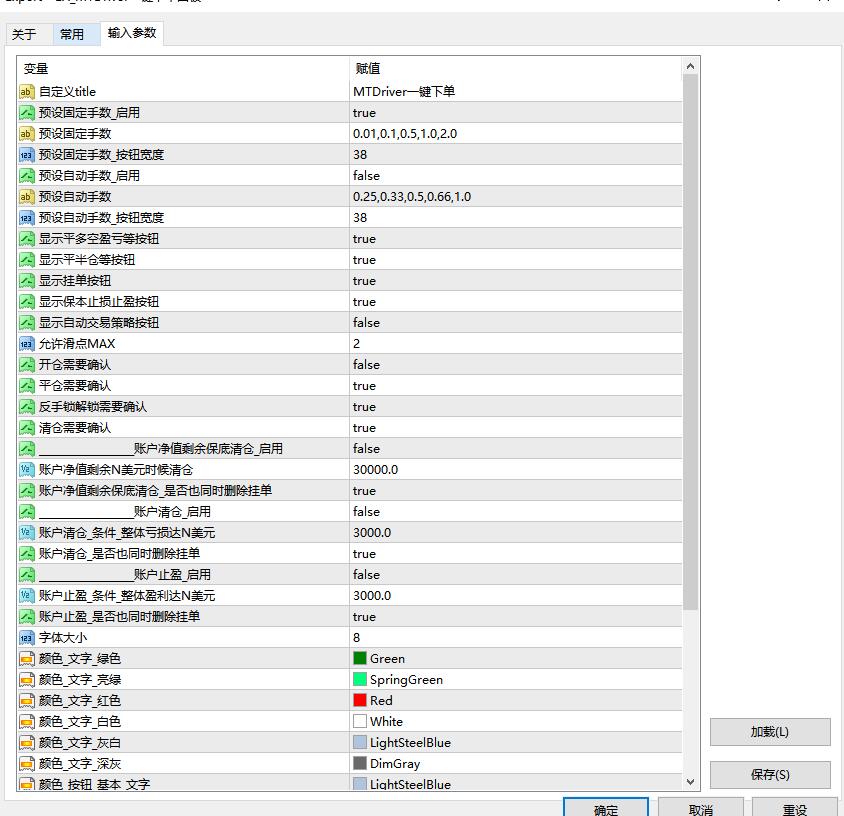Click the SpringGreen color swatch

(x=360, y=679)
